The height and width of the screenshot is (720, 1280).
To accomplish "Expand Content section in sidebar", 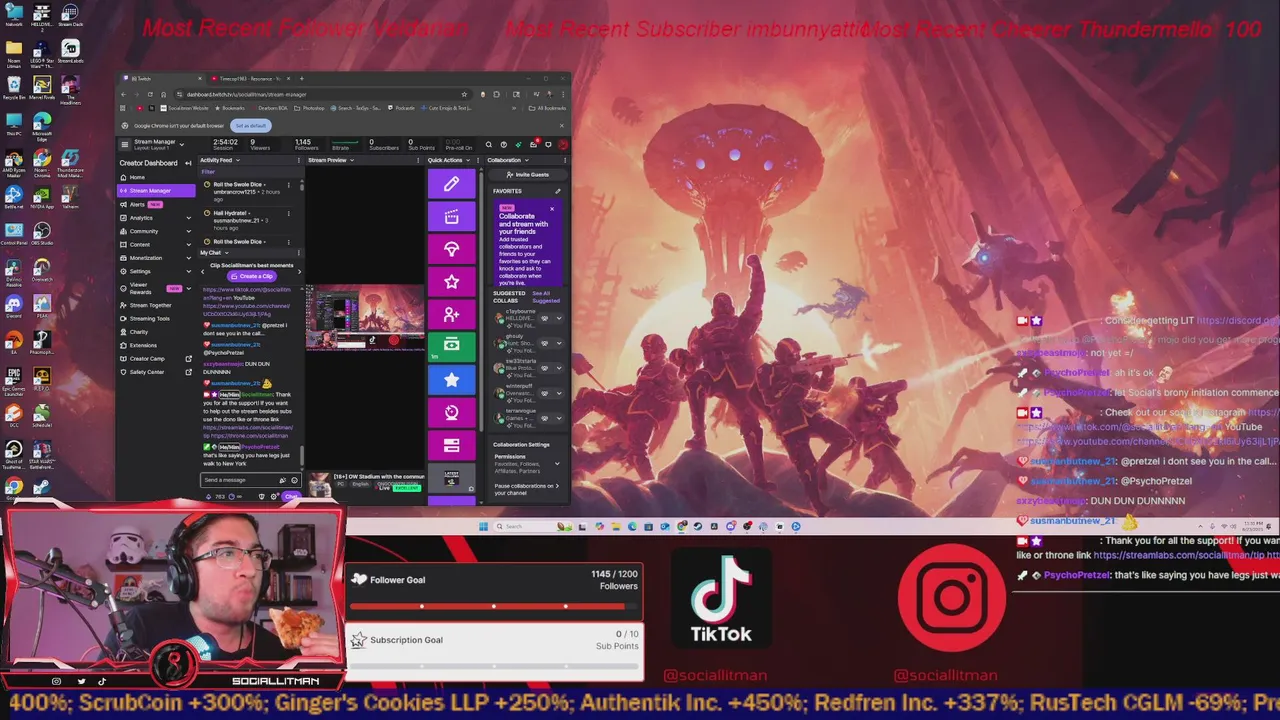I will click(188, 245).
